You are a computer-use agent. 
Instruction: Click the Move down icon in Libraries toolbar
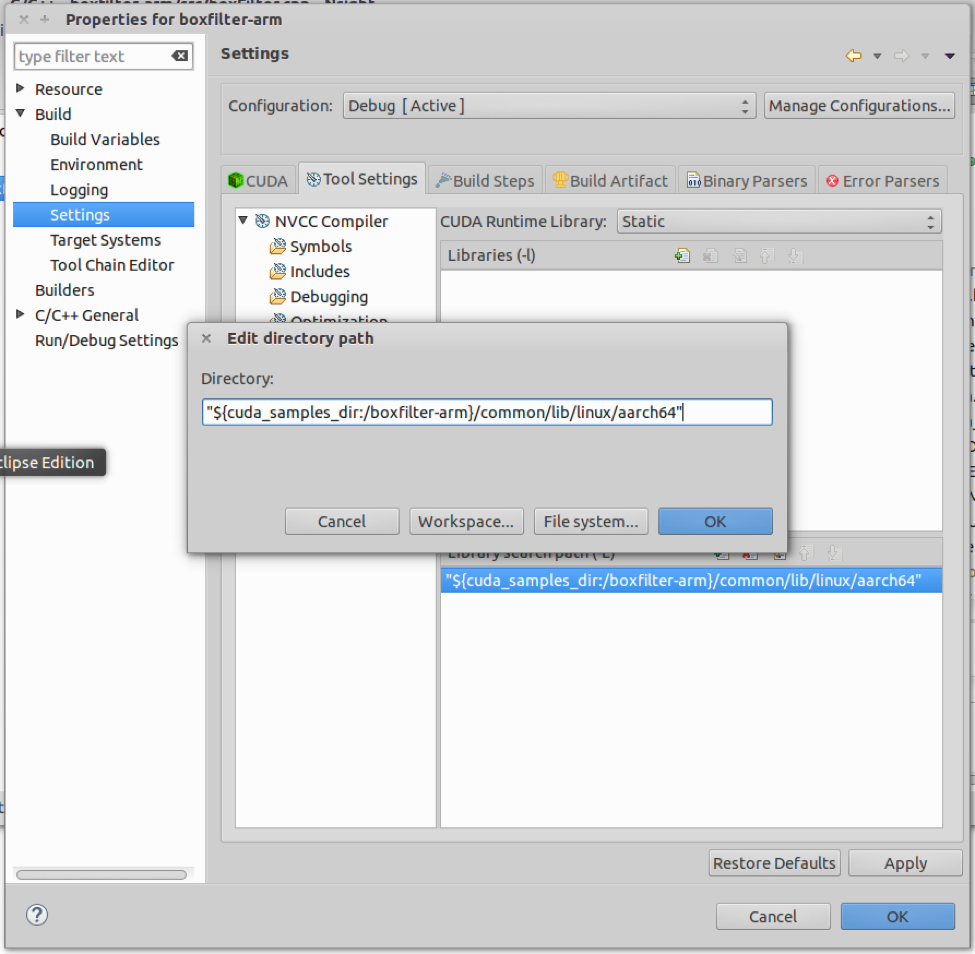click(794, 256)
